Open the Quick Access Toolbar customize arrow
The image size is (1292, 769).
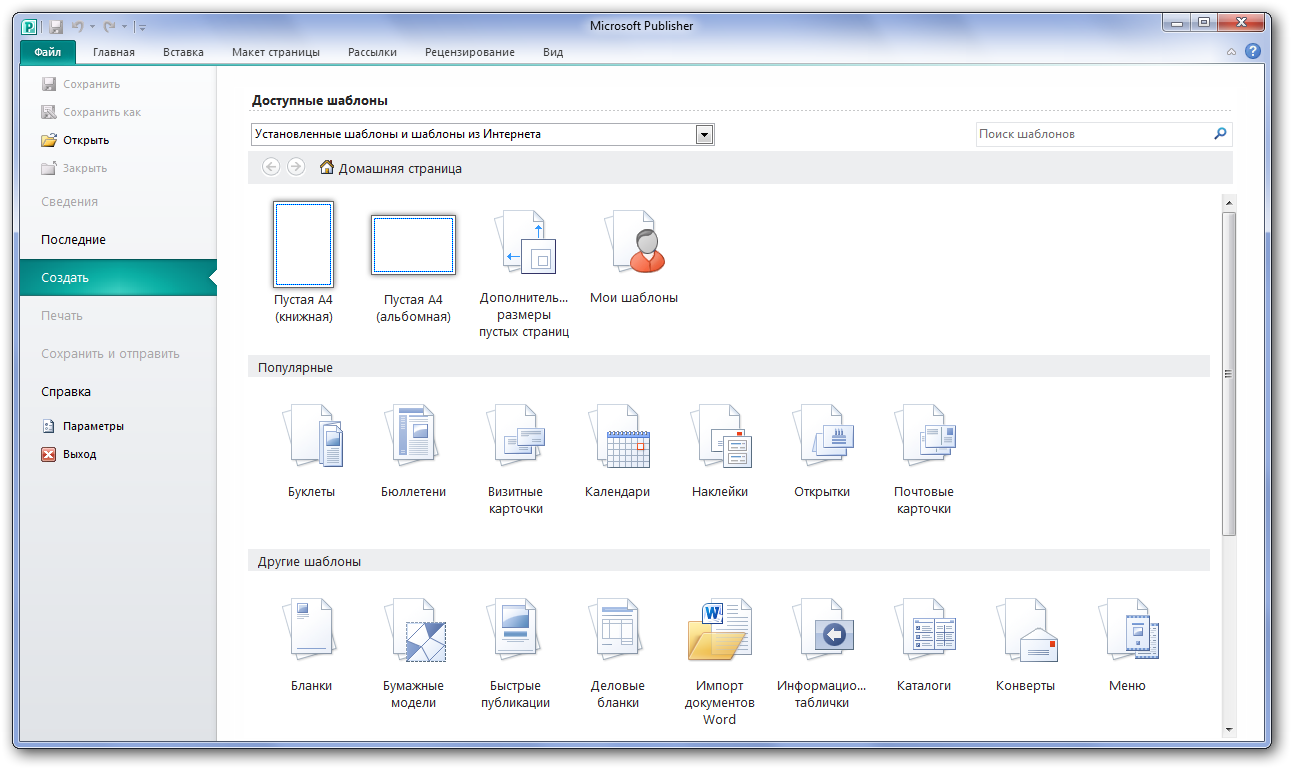[142, 27]
